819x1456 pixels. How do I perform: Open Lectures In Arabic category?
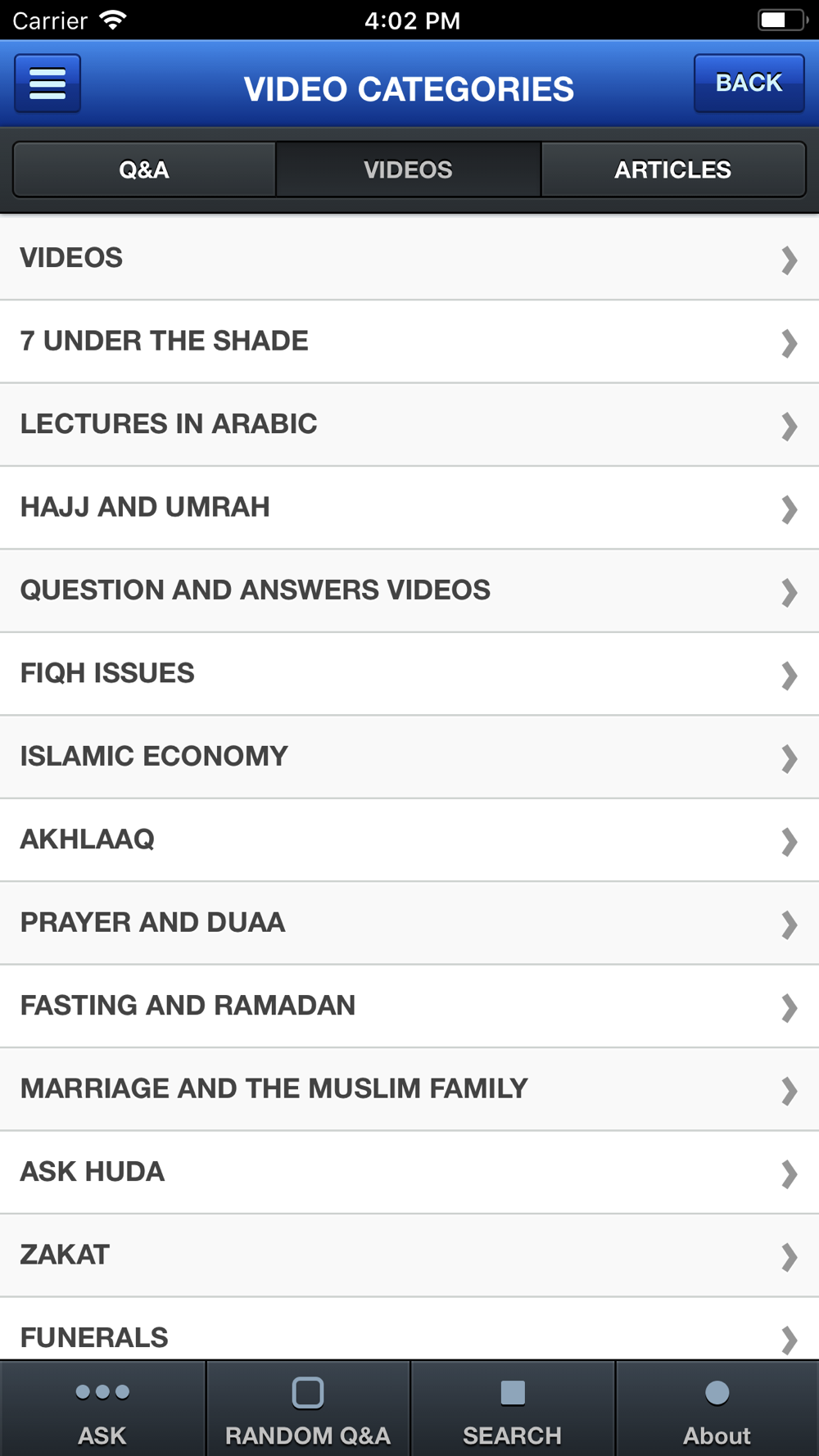coord(409,424)
